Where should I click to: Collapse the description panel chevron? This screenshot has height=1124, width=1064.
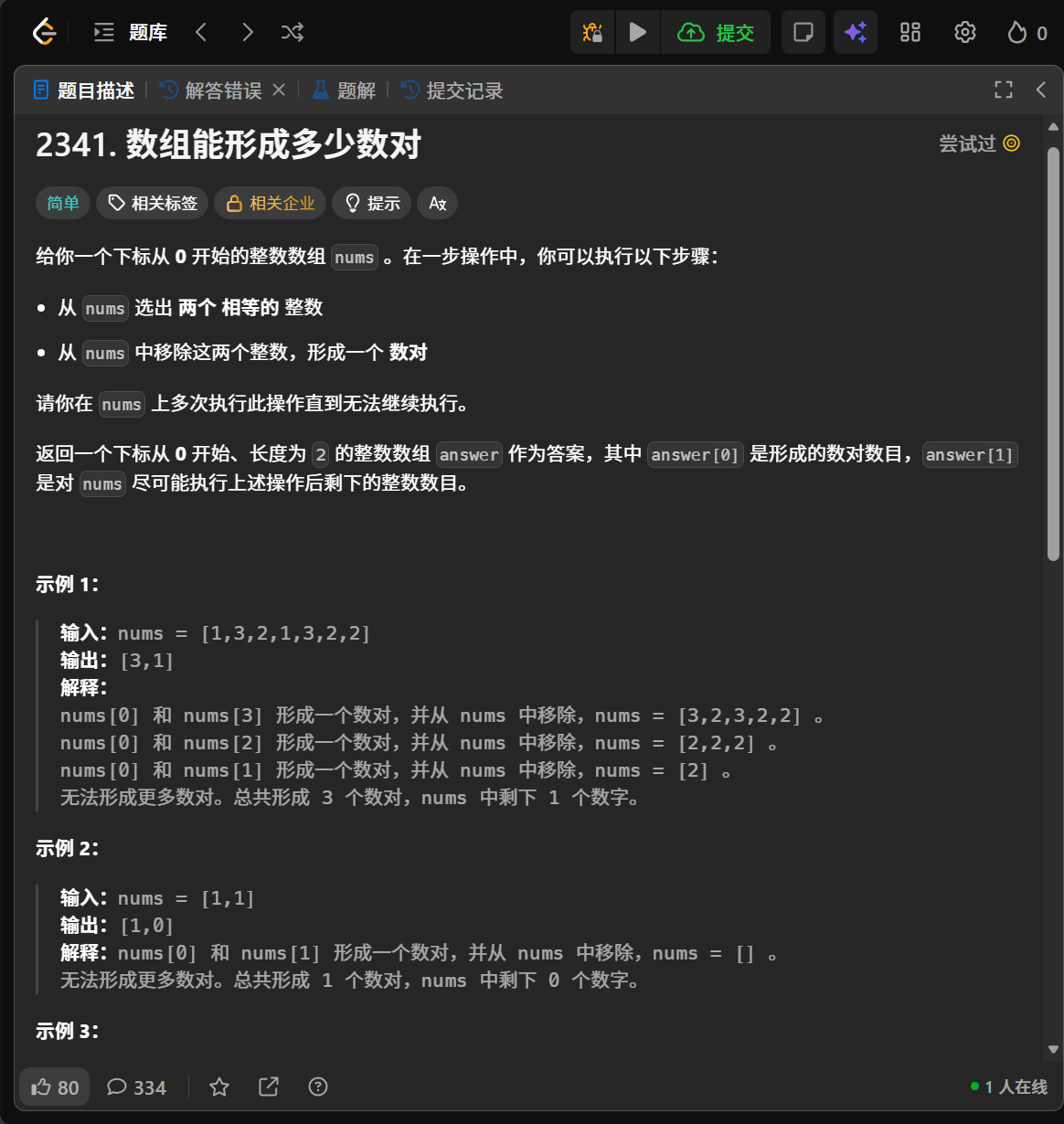(x=1041, y=90)
